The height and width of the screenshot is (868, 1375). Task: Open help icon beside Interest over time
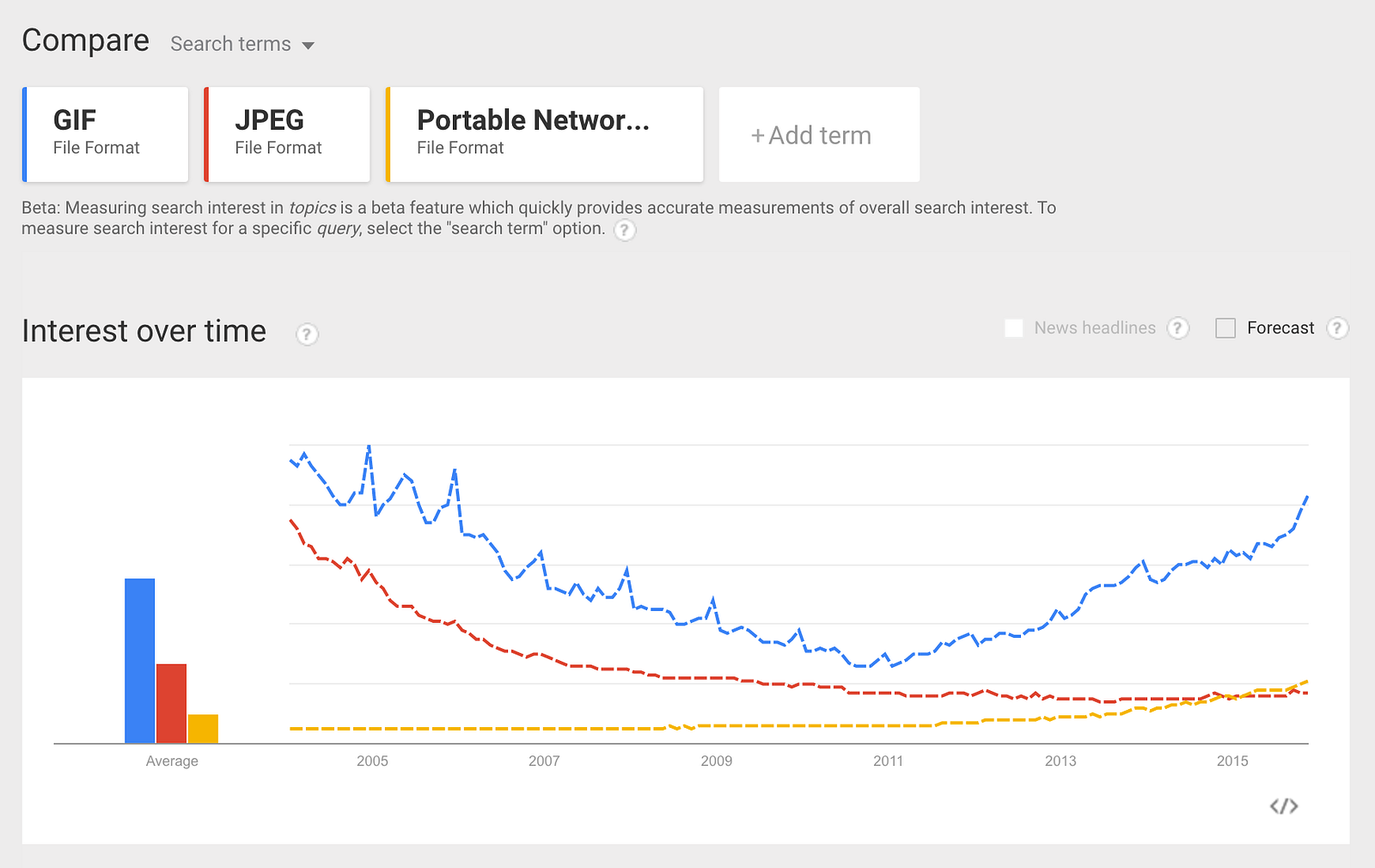307,333
